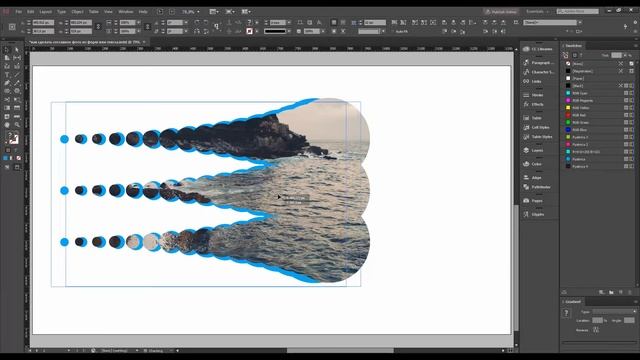
Task: Select the Scissors tool
Action: click(7, 100)
